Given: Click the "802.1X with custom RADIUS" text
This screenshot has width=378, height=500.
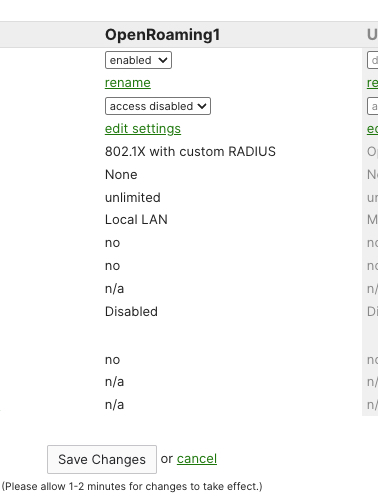Looking at the screenshot, I should [x=190, y=152].
